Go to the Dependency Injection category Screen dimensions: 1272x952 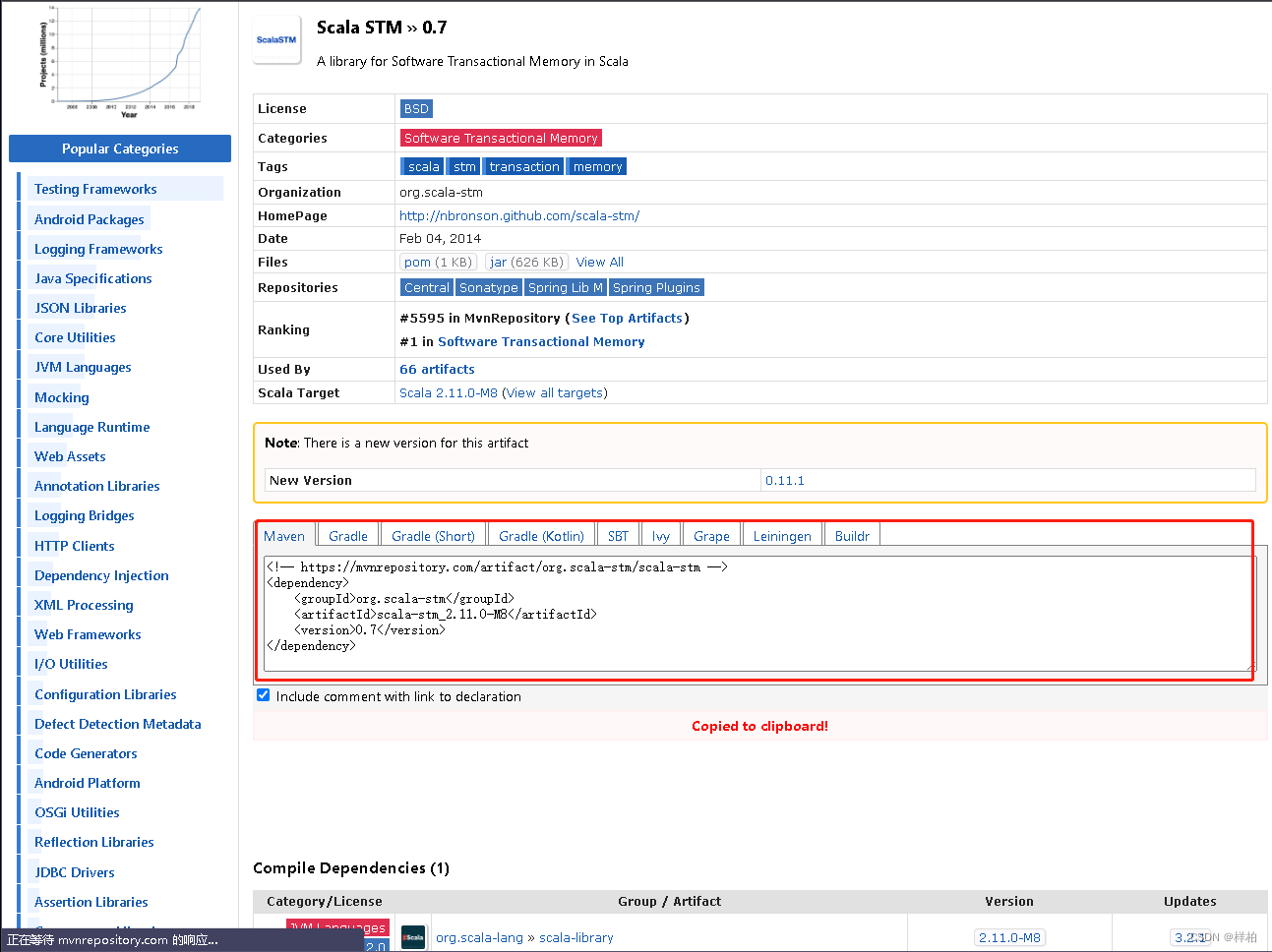click(x=101, y=576)
